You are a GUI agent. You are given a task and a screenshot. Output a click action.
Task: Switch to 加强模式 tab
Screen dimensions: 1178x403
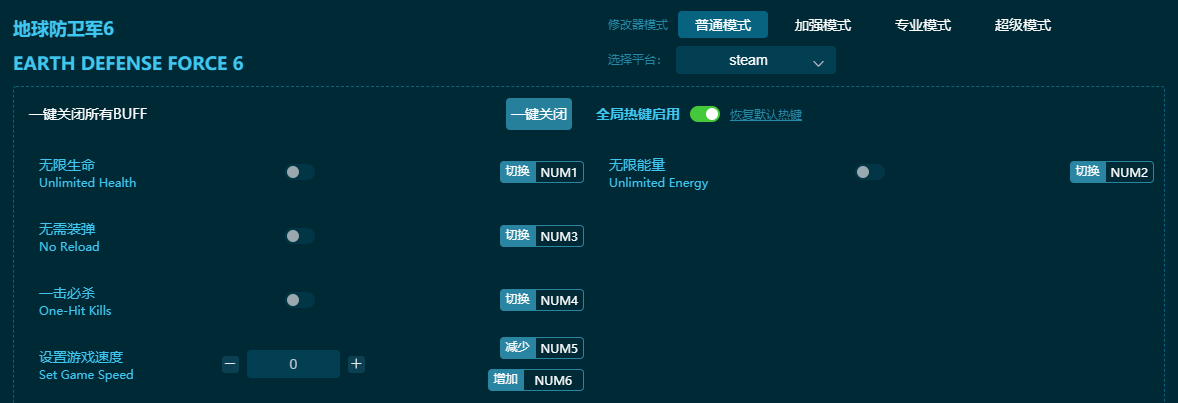823,25
